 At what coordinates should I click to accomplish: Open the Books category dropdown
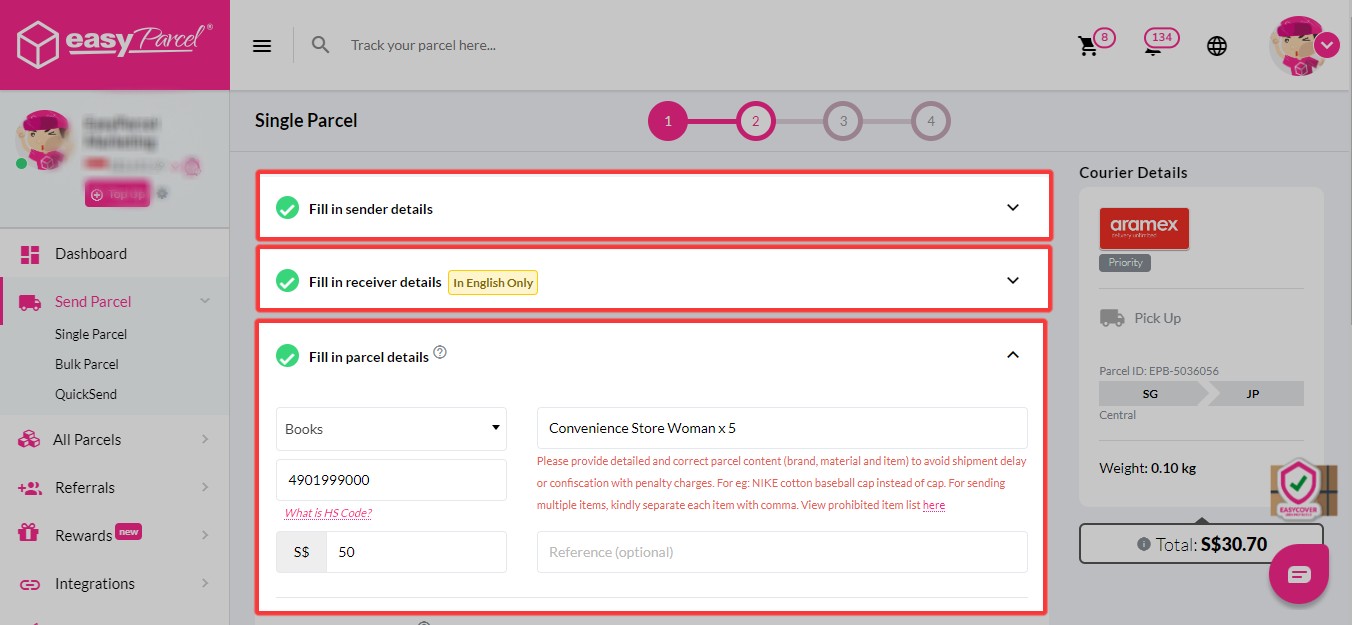pos(391,429)
